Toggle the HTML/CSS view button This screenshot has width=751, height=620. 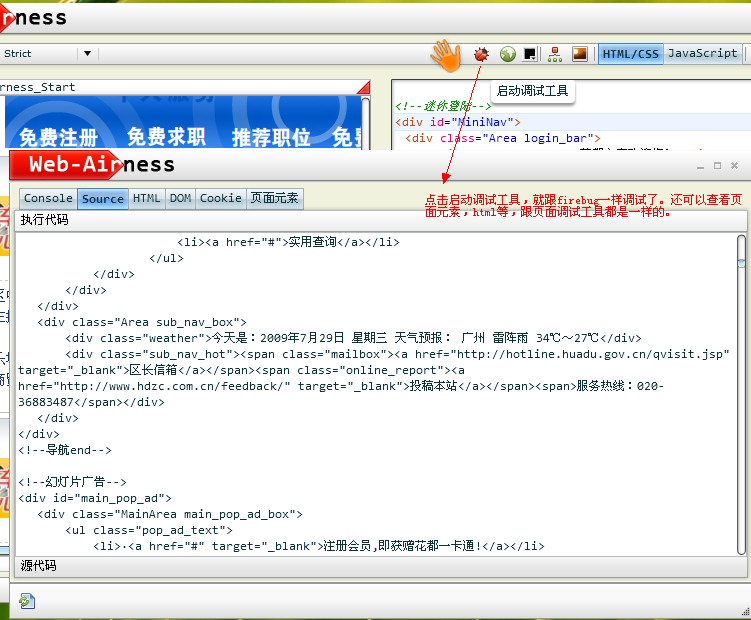pos(630,54)
